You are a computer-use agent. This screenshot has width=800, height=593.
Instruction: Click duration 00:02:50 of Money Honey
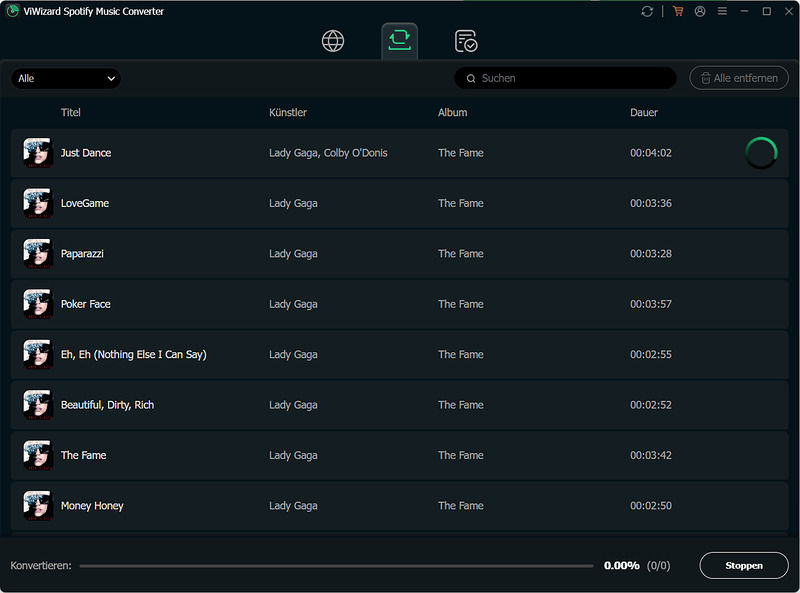[651, 506]
